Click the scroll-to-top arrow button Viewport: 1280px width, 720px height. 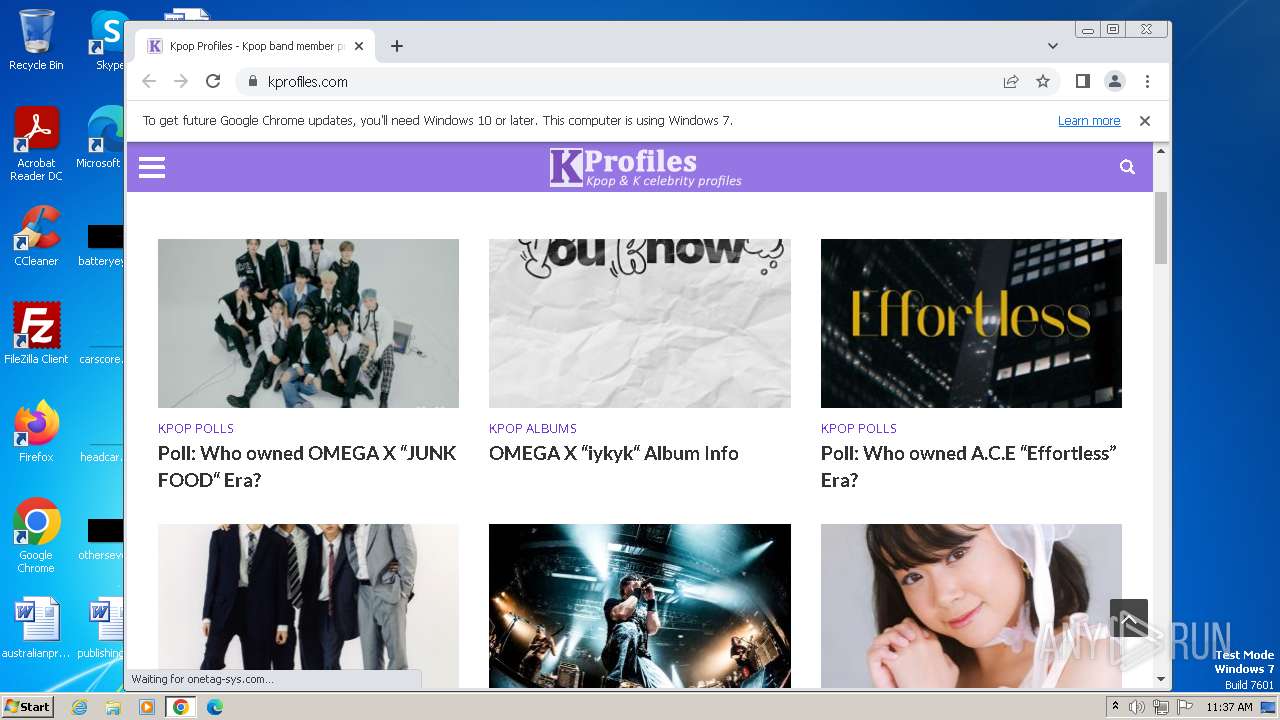(x=1129, y=618)
